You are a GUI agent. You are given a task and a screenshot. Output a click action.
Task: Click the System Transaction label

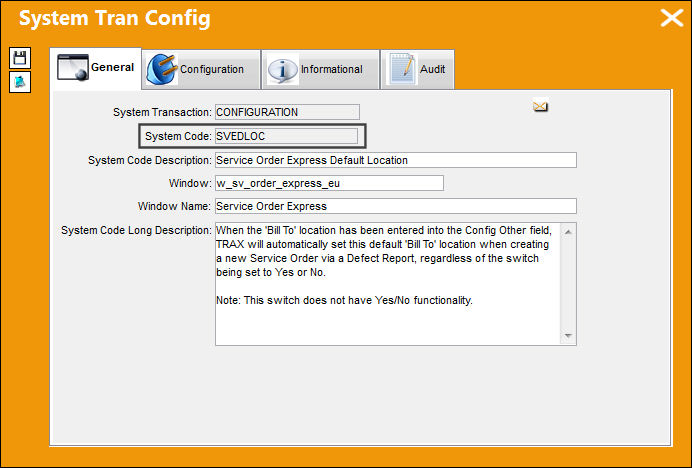(162, 112)
